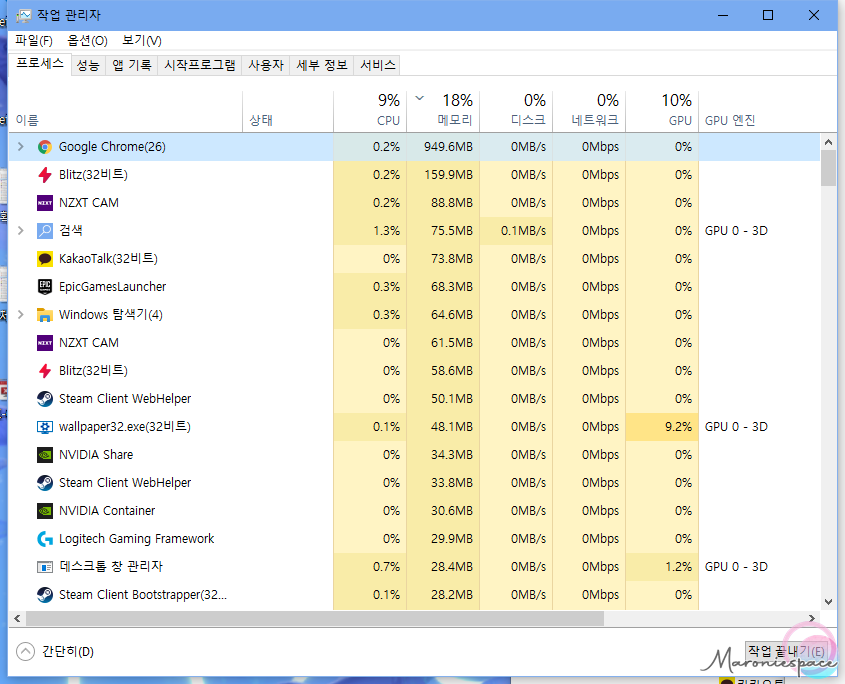The width and height of the screenshot is (845, 684).
Task: Open the 파일(F) menu
Action: (33, 40)
